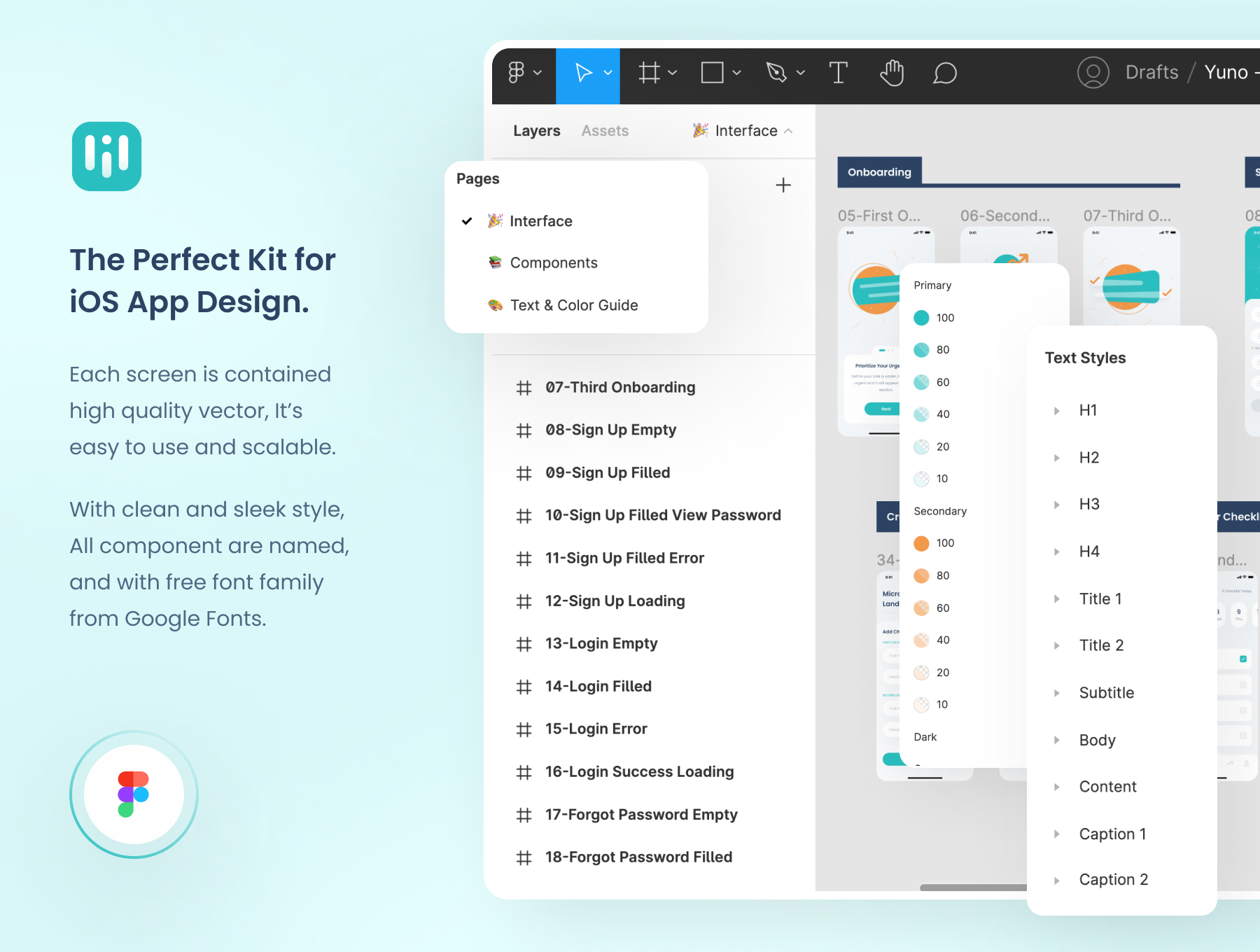The width and height of the screenshot is (1260, 952).
Task: Select the Move tool arrow
Action: (582, 73)
